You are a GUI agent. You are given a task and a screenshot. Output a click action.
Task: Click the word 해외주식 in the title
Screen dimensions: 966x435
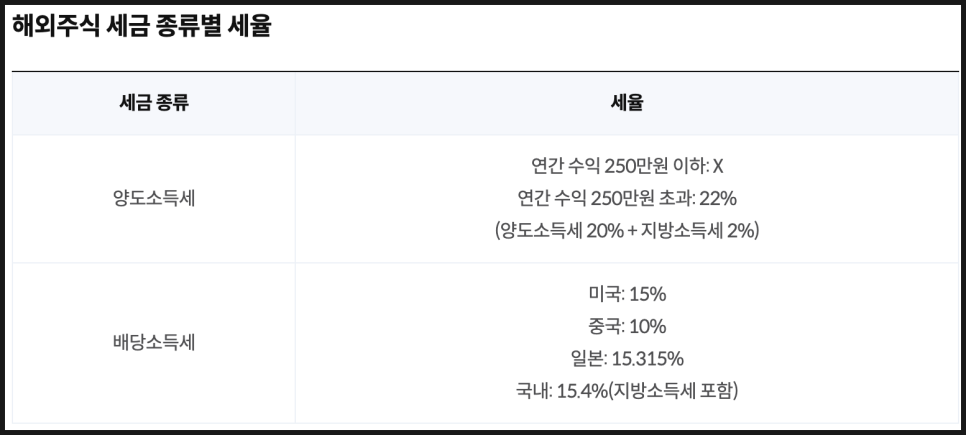pos(55,26)
